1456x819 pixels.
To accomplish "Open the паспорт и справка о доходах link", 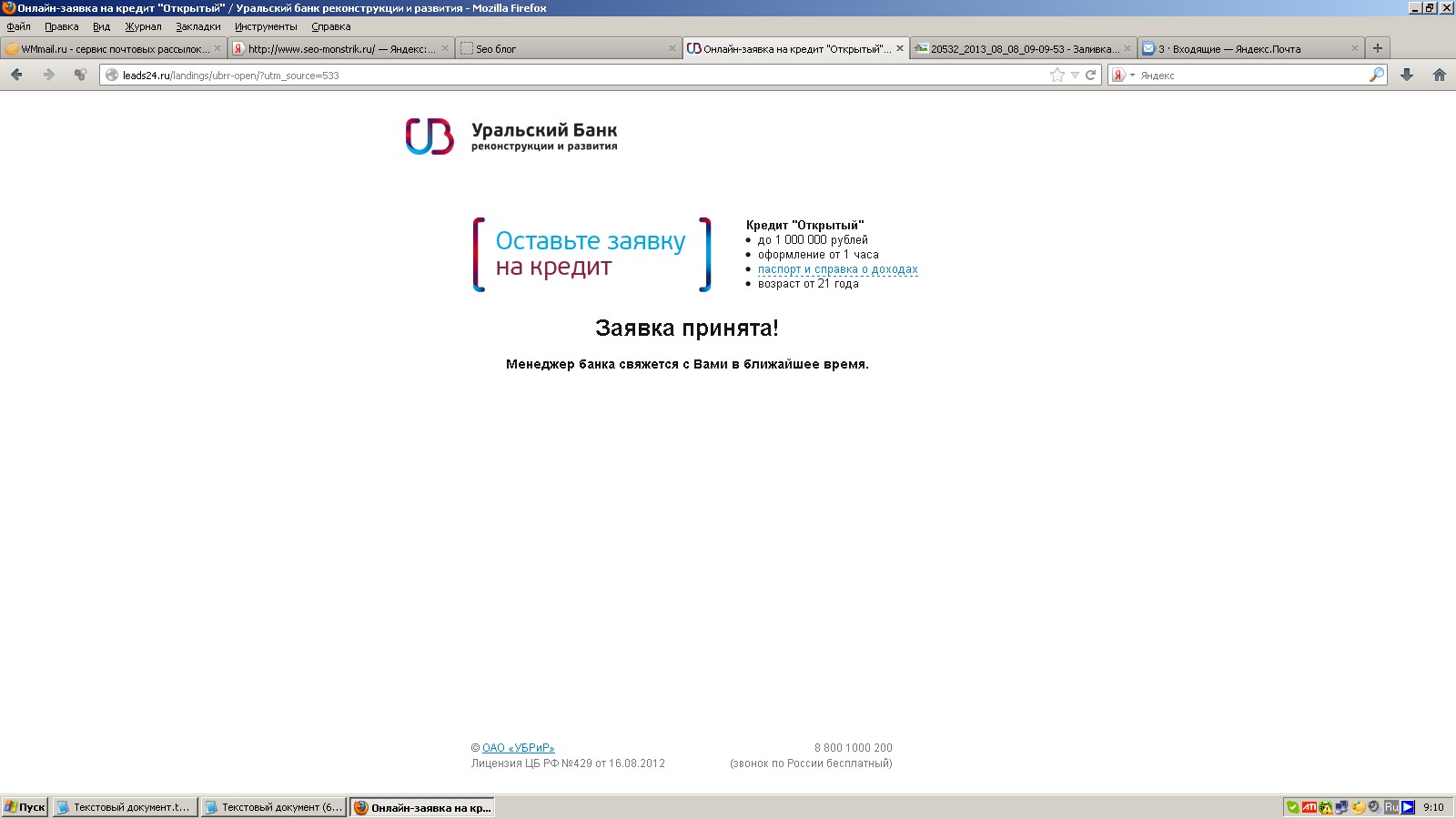I will [x=838, y=269].
